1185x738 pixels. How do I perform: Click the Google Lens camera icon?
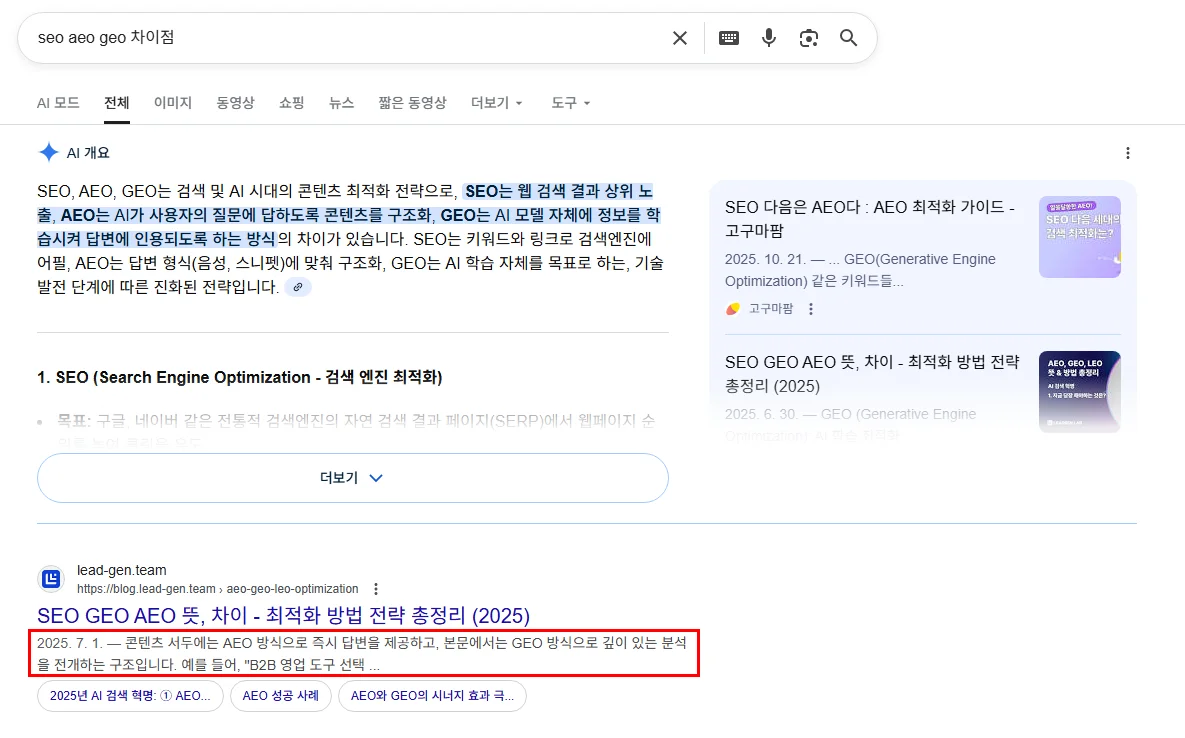point(808,37)
